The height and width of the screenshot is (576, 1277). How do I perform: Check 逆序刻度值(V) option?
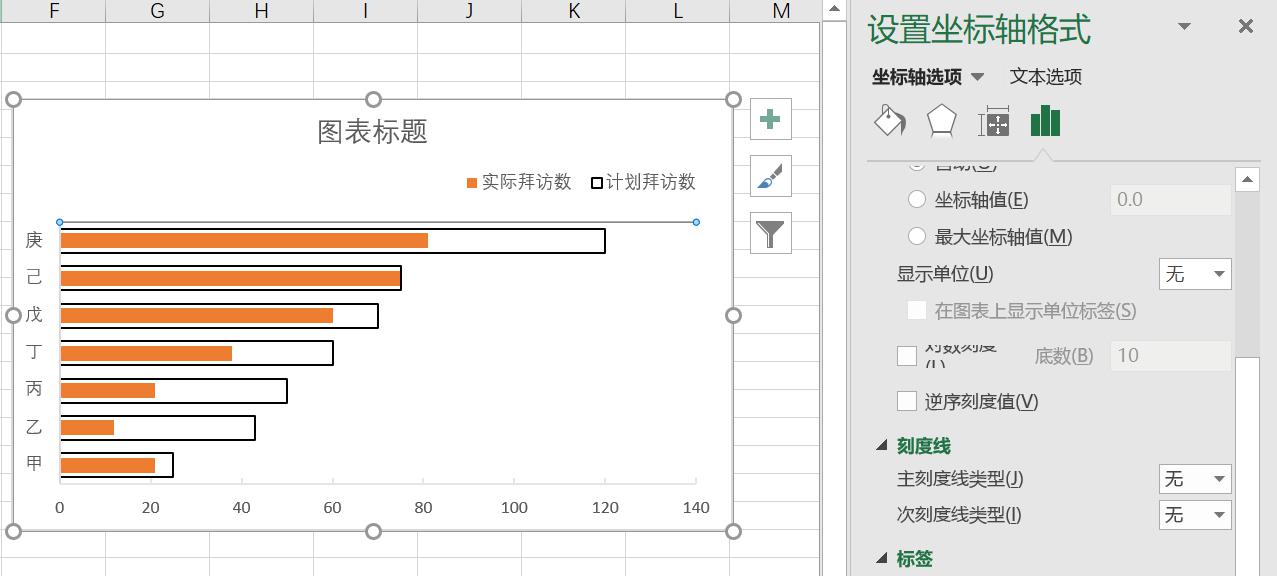[x=907, y=401]
